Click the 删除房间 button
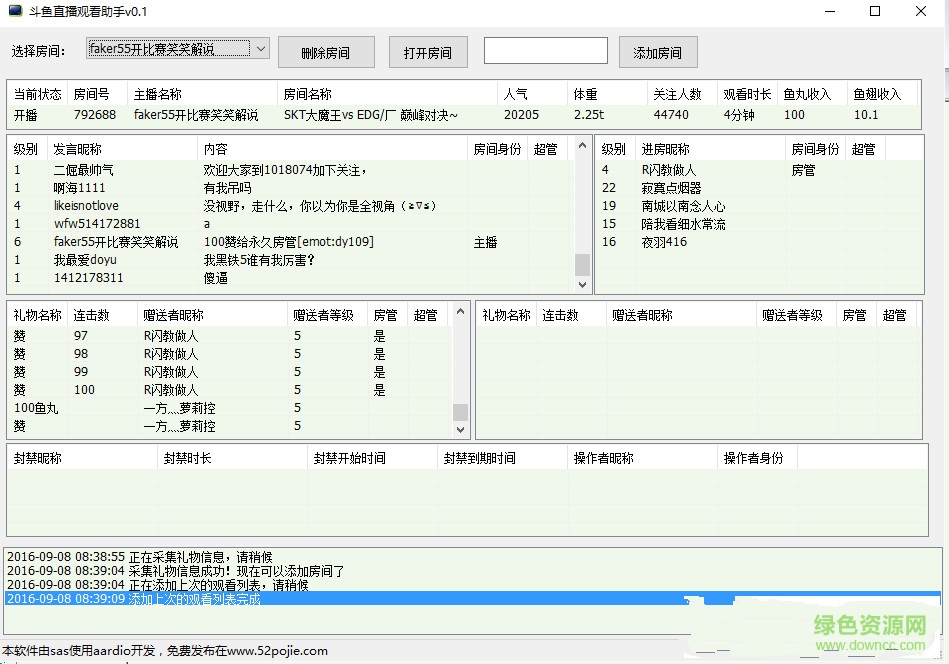This screenshot has width=949, height=664. pos(327,52)
